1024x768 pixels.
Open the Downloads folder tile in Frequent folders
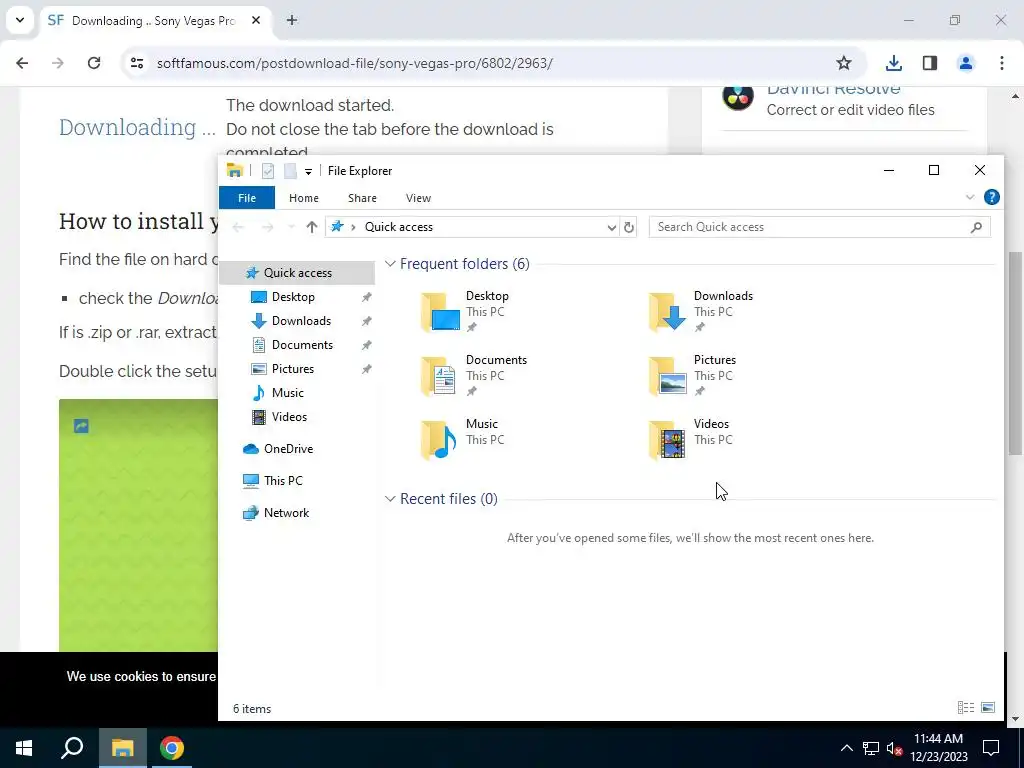(x=701, y=311)
